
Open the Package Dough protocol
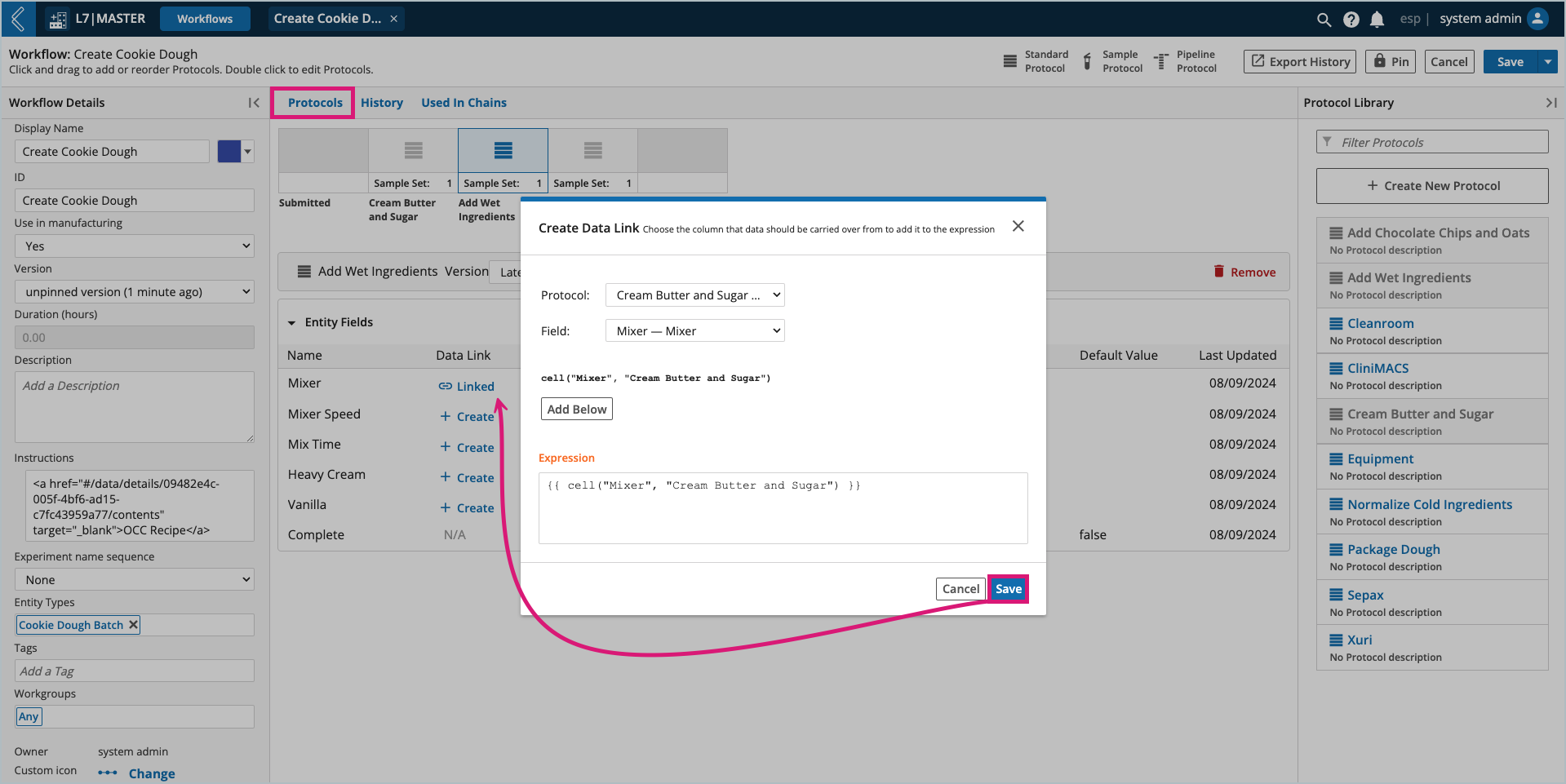pos(1394,549)
